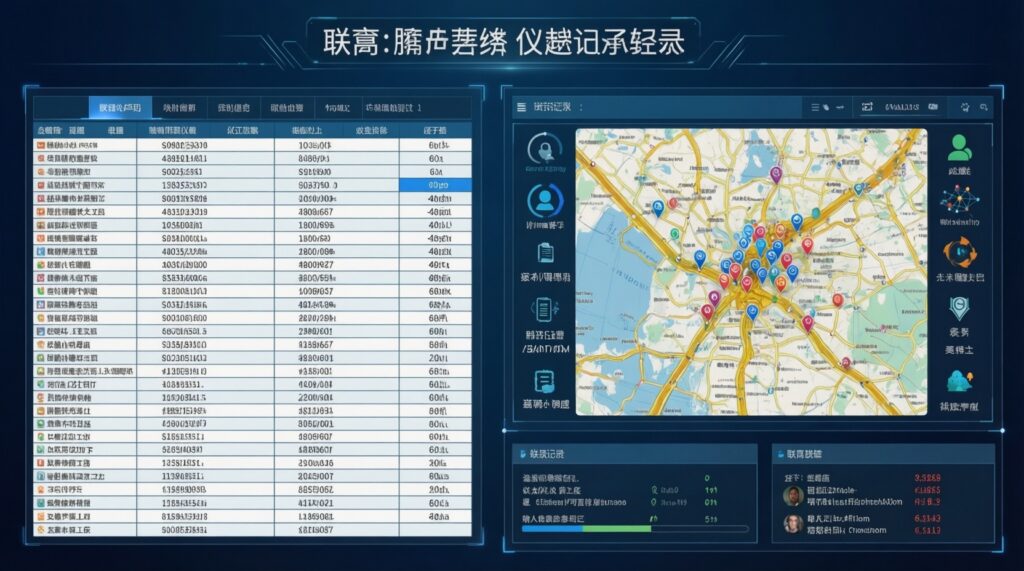
Task: Select the highlighted first tab in table panel
Action: tap(119, 107)
